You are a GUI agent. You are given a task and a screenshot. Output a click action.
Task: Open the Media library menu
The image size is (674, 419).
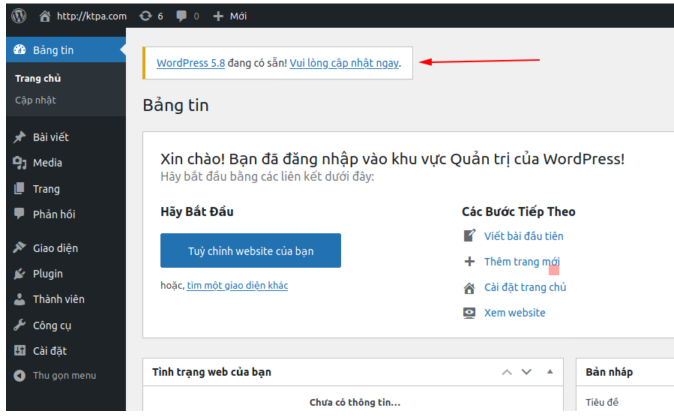point(46,163)
